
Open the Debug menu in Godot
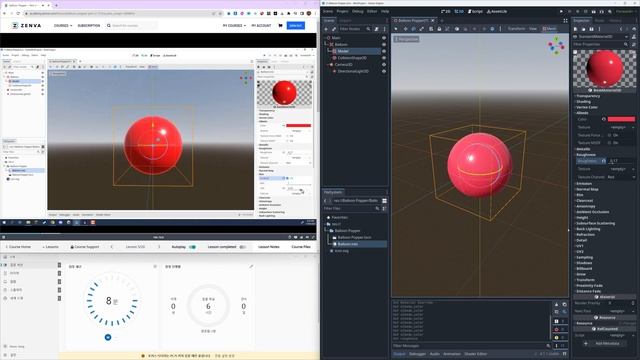click(358, 11)
